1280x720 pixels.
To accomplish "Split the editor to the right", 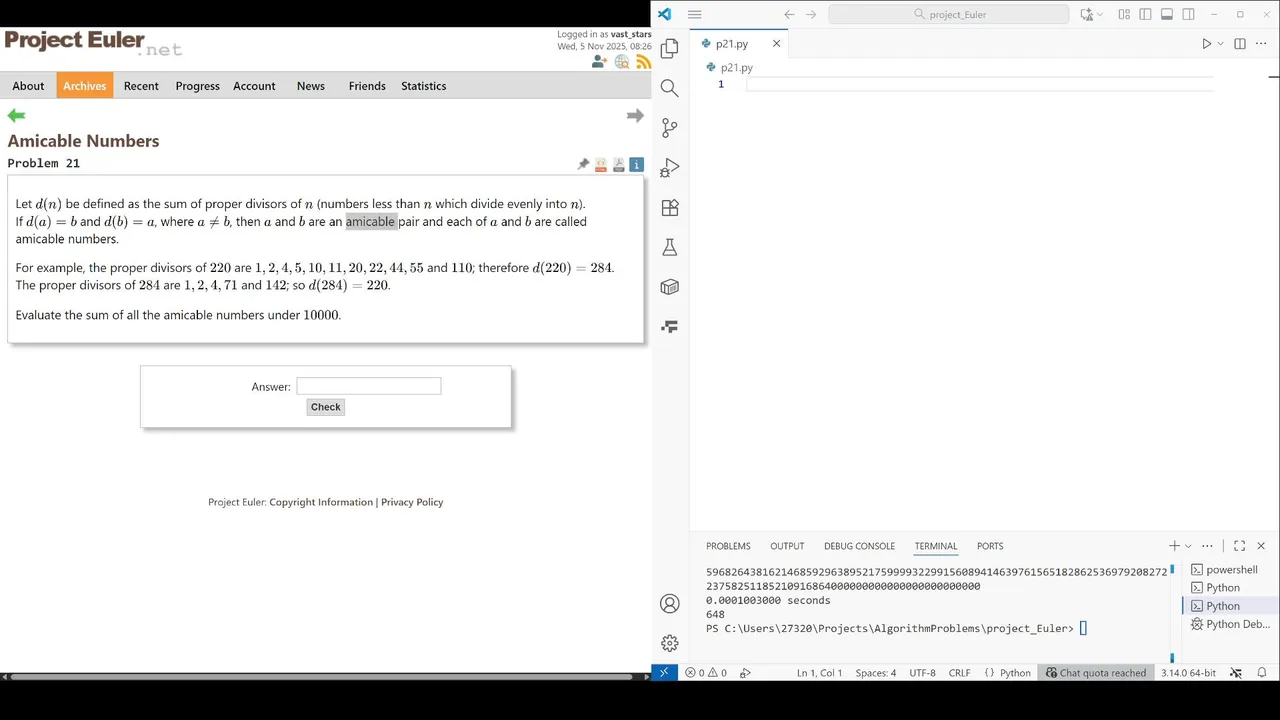I will click(1240, 44).
